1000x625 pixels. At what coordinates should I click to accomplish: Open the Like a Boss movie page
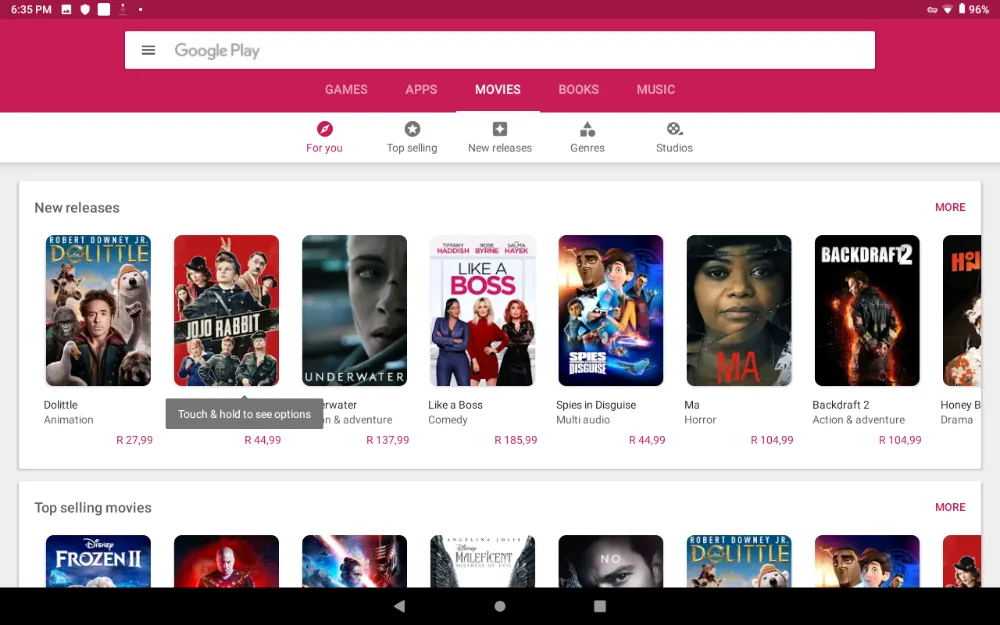(x=482, y=310)
